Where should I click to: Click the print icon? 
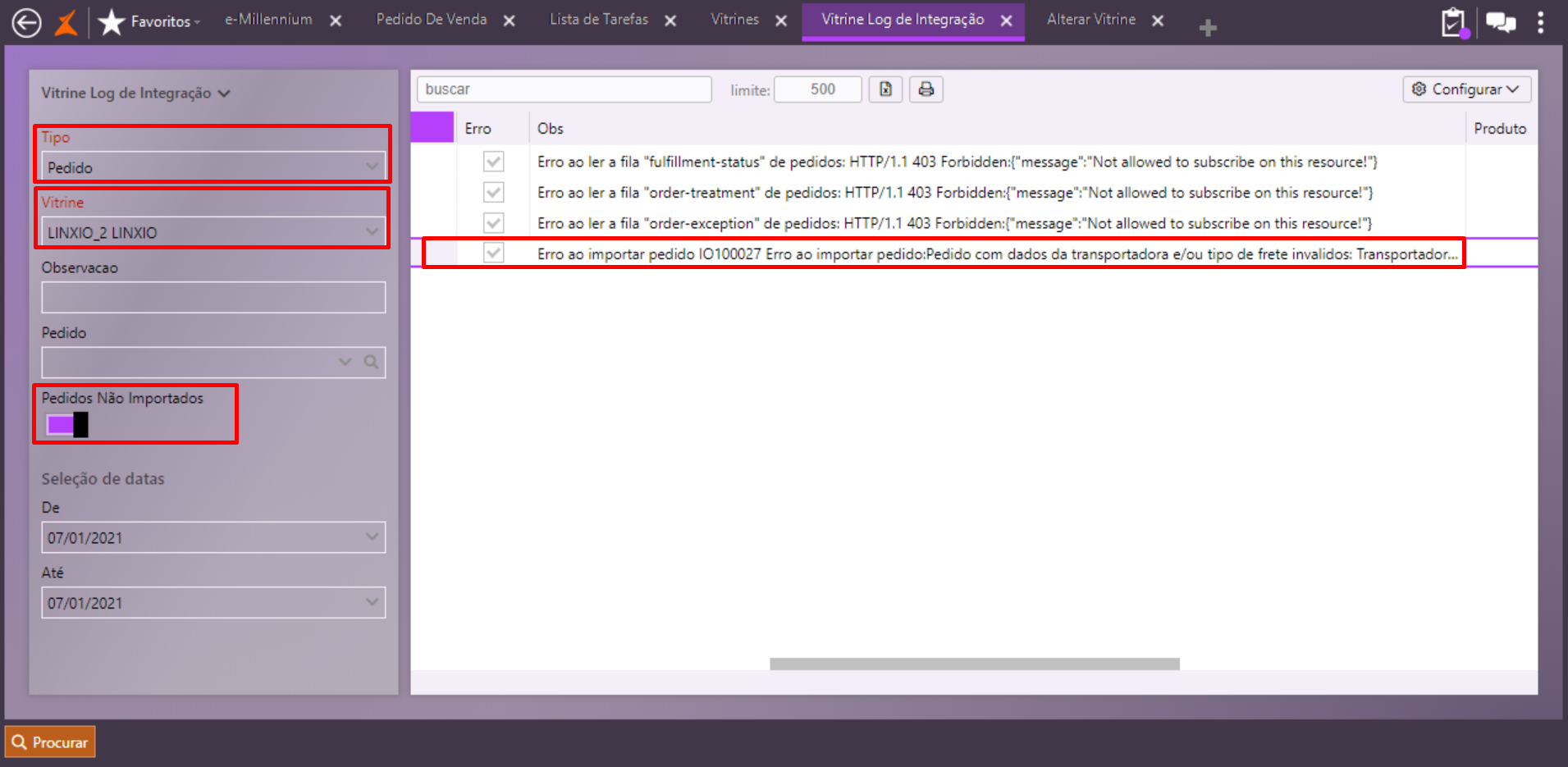pos(926,89)
